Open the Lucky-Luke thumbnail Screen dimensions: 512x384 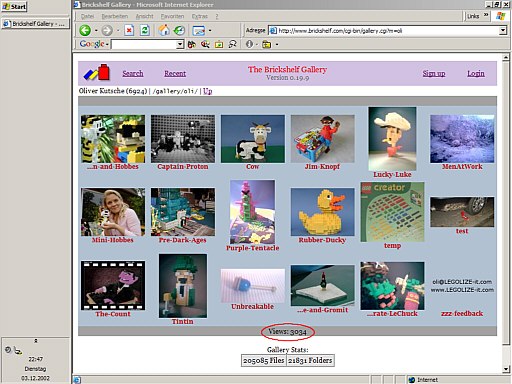coord(392,139)
